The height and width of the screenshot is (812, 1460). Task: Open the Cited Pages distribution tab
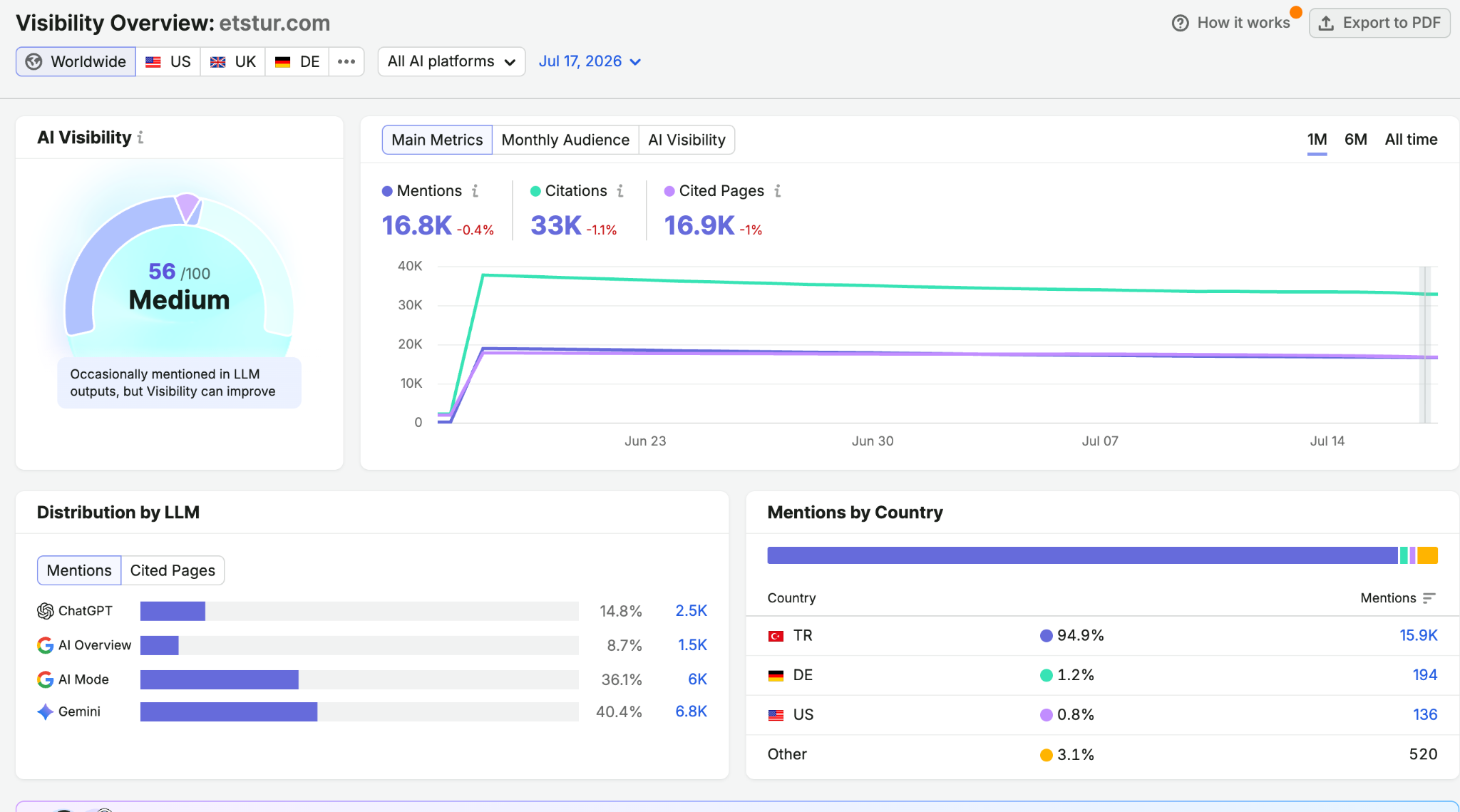click(173, 570)
